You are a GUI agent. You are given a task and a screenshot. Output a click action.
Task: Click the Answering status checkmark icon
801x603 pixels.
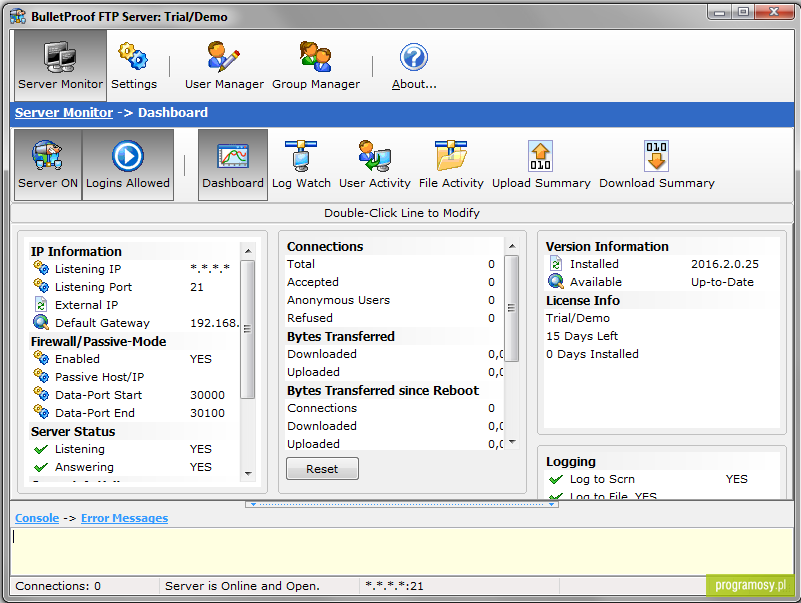click(x=41, y=467)
